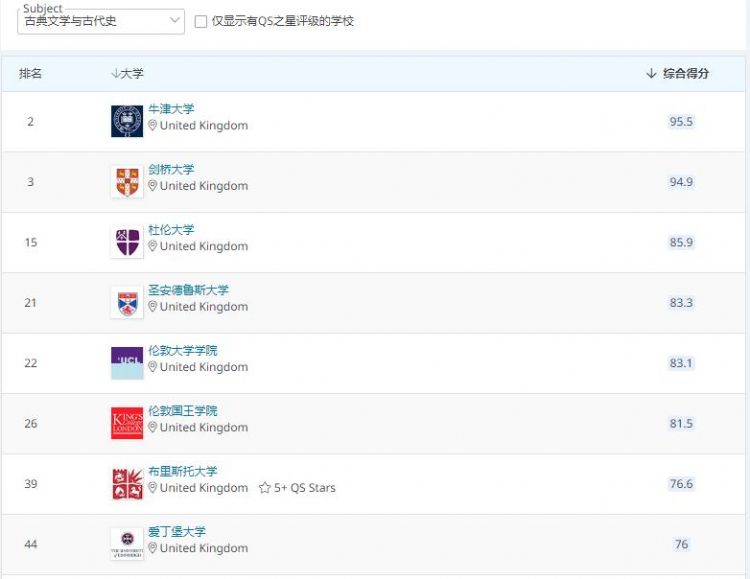Image resolution: width=750 pixels, height=579 pixels.
Task: Click the King's College London red logo
Action: (x=127, y=423)
